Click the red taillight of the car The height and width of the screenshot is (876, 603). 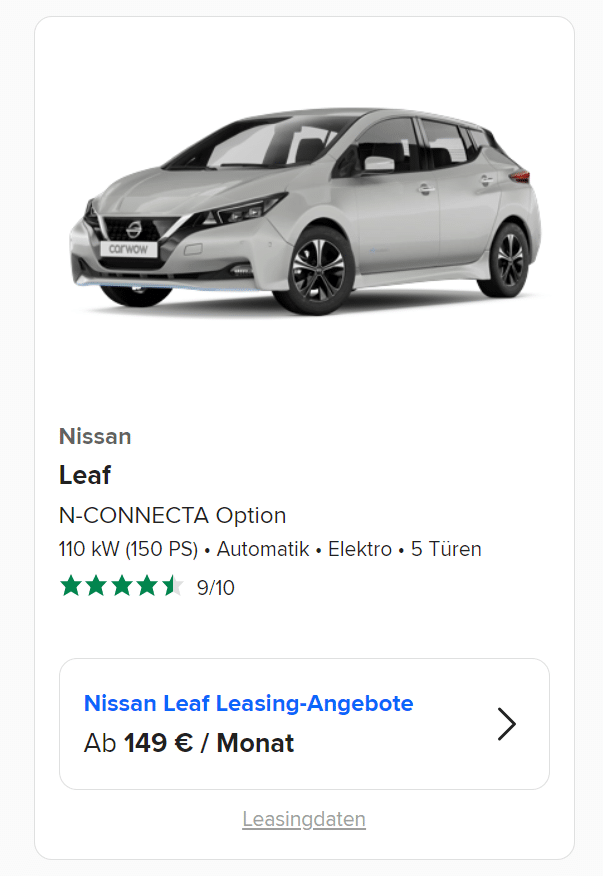520,177
